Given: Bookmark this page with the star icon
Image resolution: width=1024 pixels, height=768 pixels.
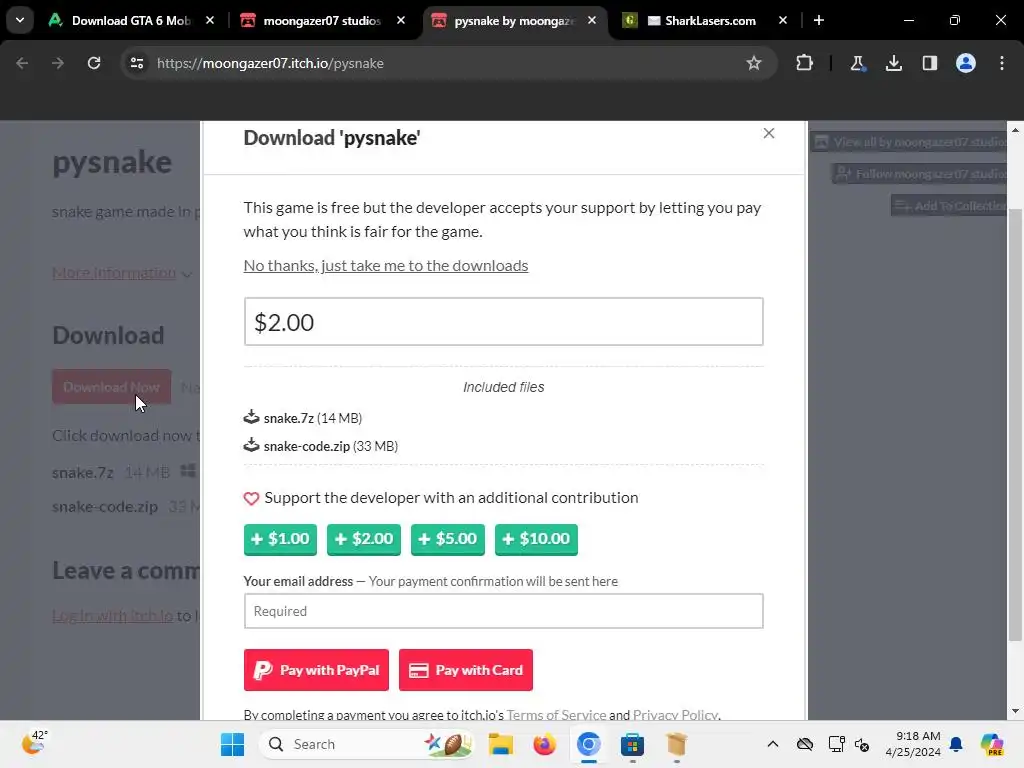Looking at the screenshot, I should [x=754, y=63].
